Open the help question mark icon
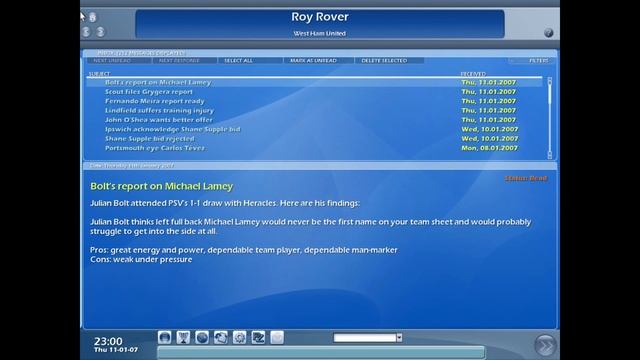Image resolution: width=640 pixels, height=360 pixels. [549, 33]
